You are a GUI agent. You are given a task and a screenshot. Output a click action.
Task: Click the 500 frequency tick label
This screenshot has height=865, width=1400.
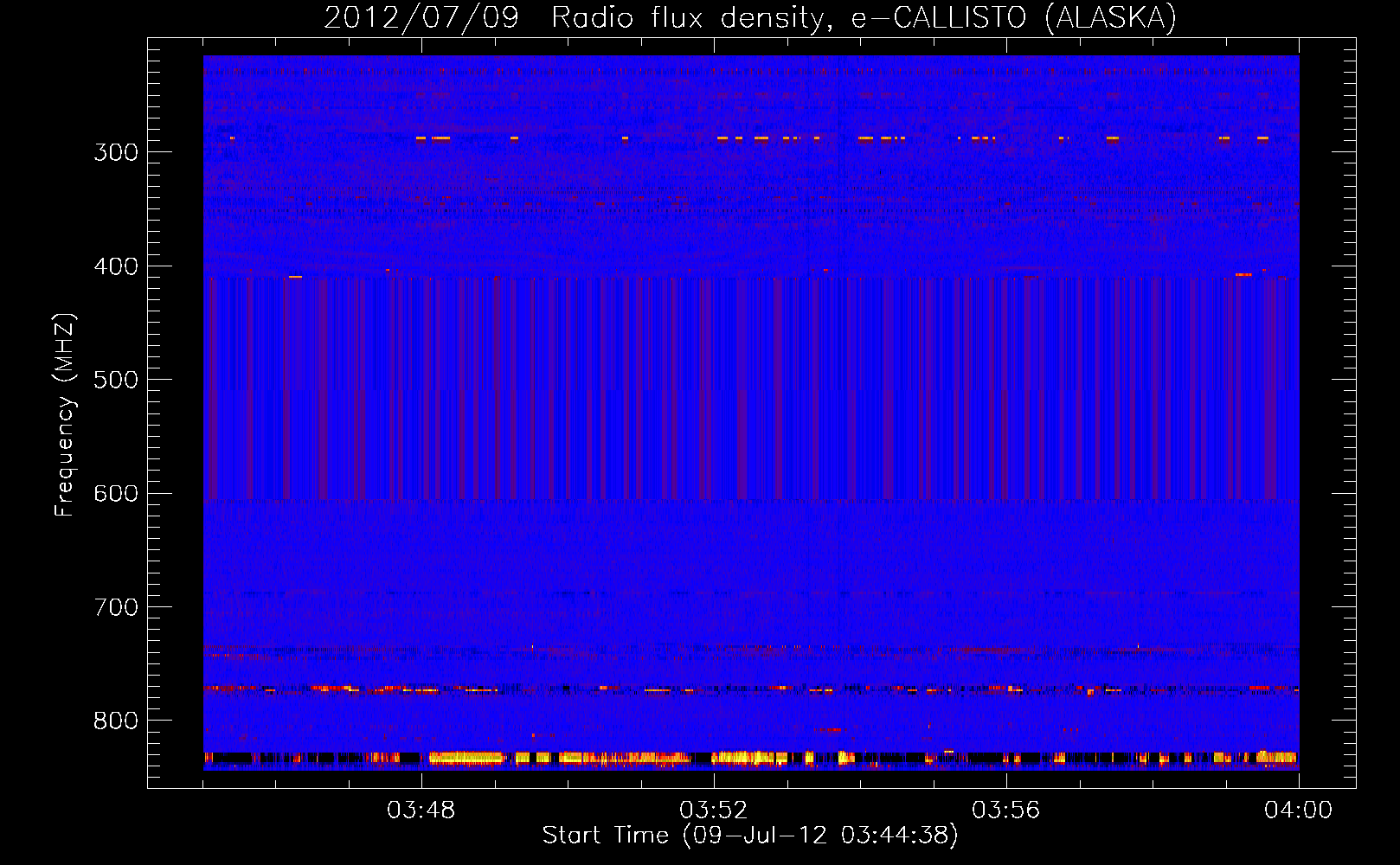[x=116, y=380]
